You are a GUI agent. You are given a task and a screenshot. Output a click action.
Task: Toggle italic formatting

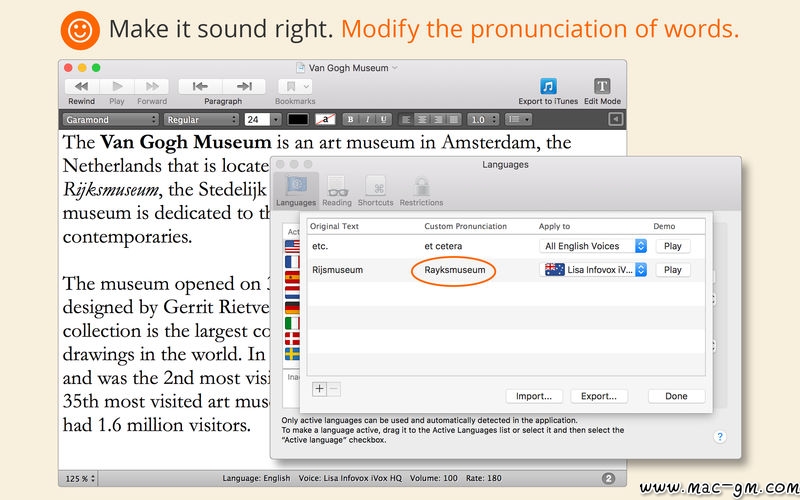pyautogui.click(x=367, y=119)
